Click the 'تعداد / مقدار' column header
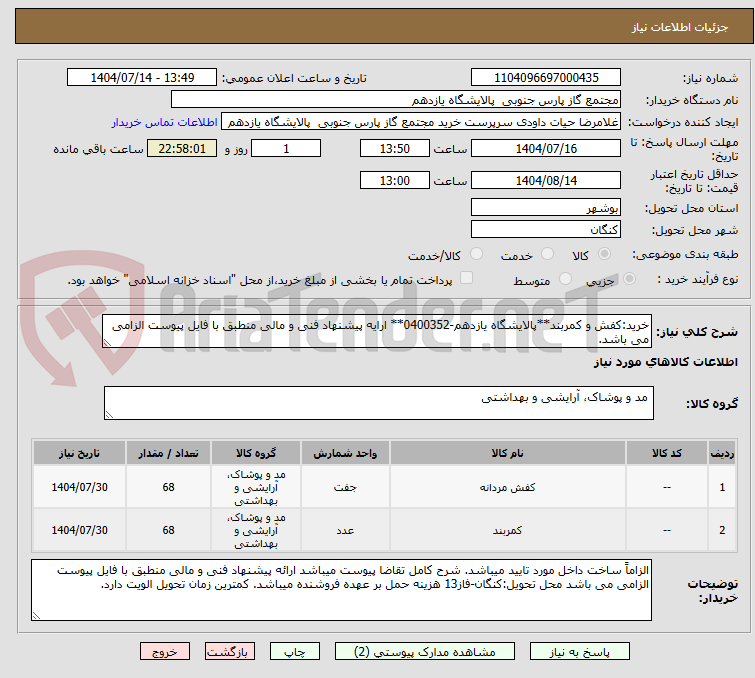Image resolution: width=755 pixels, height=678 pixels. (x=168, y=453)
